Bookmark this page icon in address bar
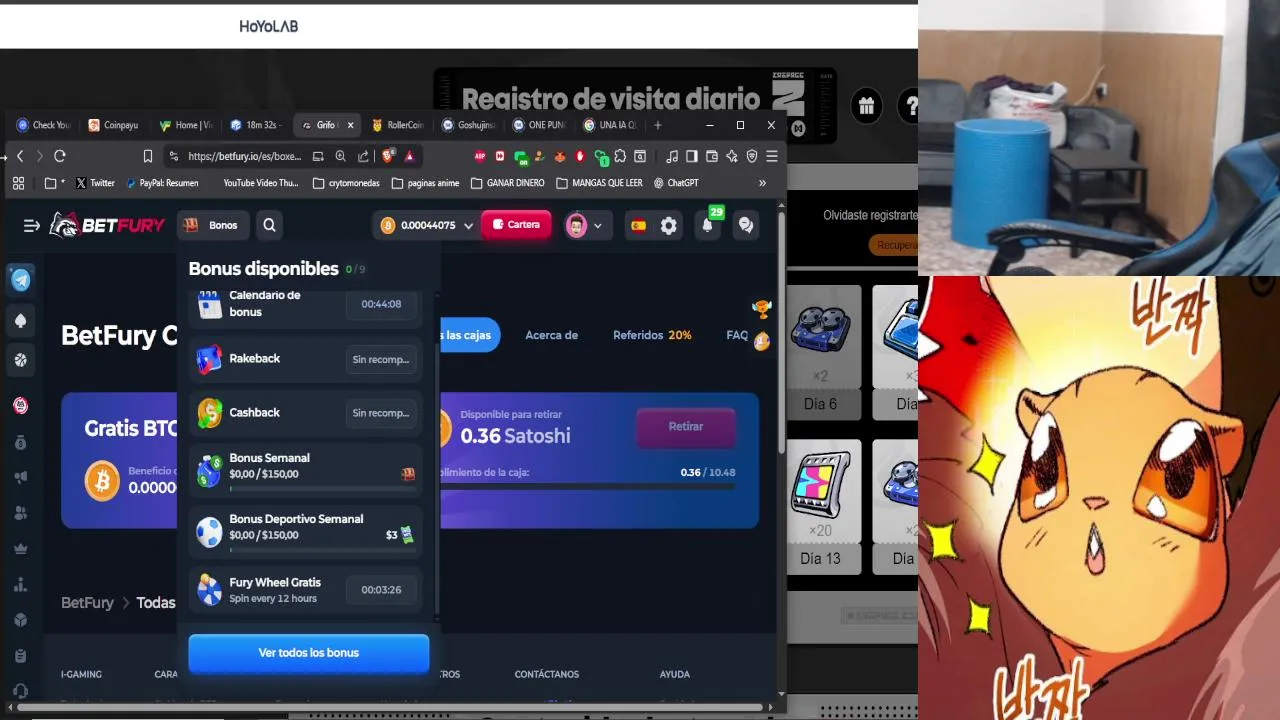This screenshot has width=1280, height=720. (x=148, y=156)
